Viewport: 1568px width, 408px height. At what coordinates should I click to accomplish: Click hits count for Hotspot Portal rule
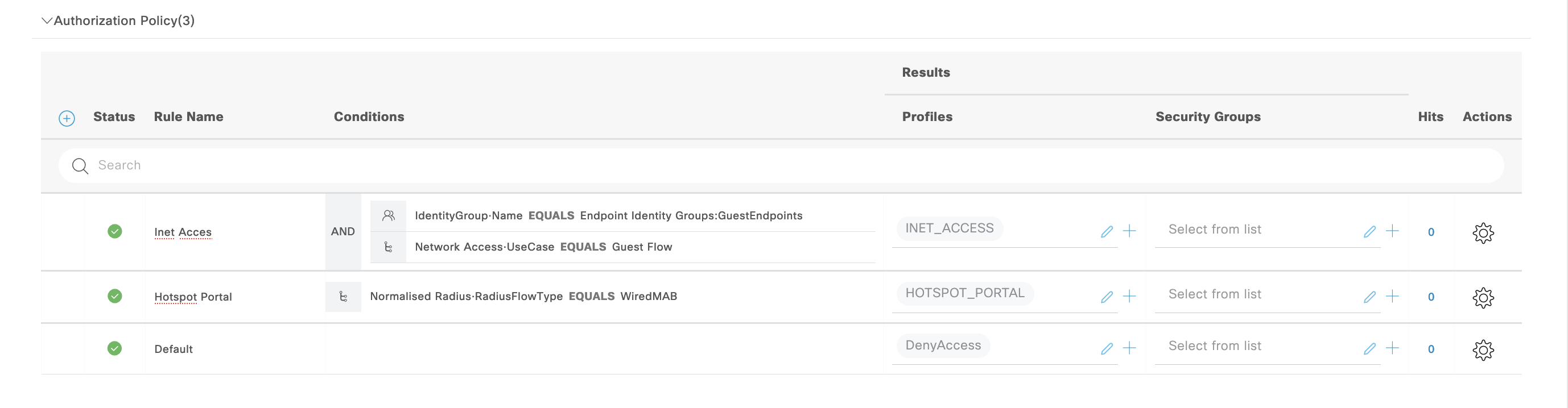(x=1431, y=297)
